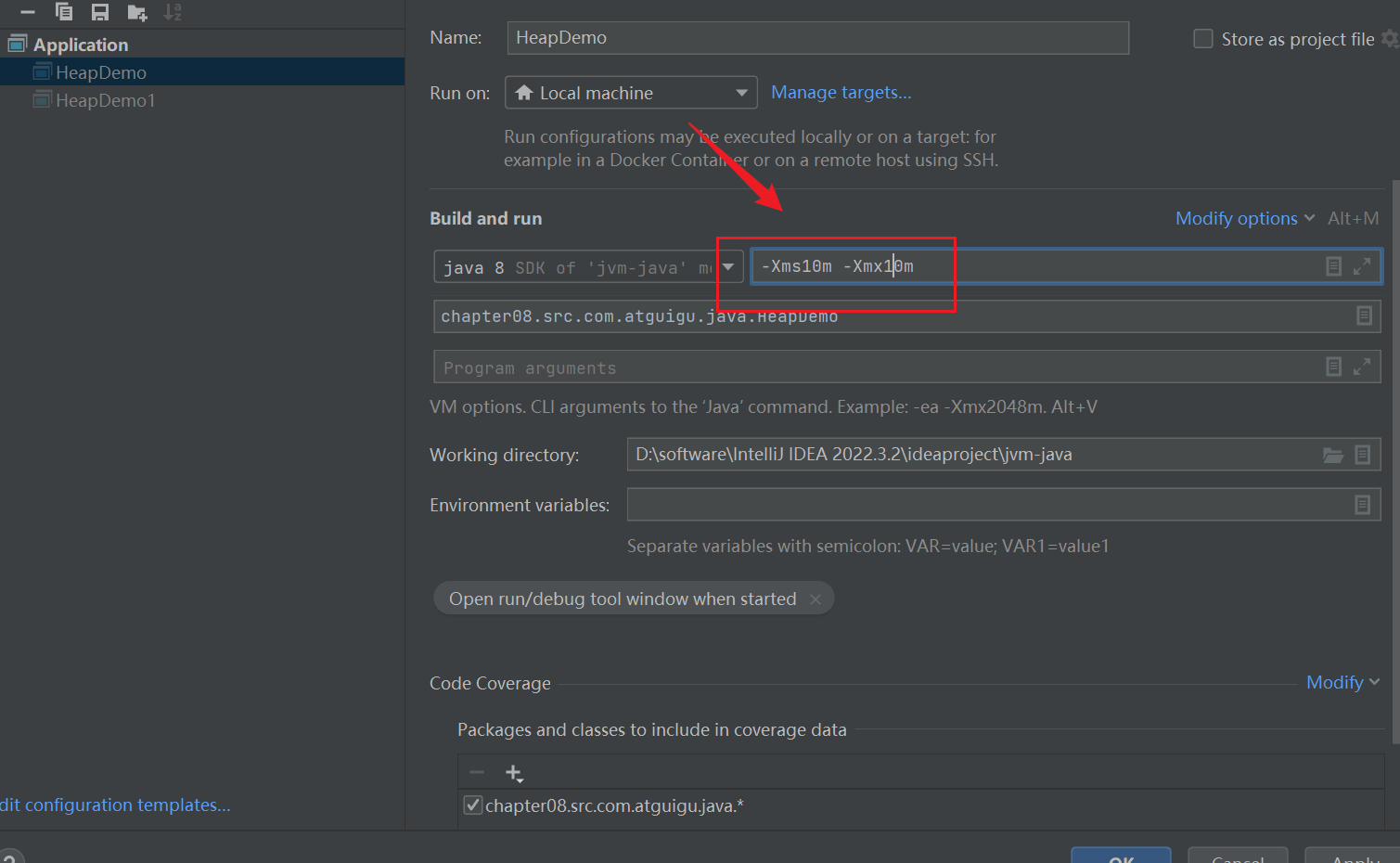Open the java 8 SDK dropdown
This screenshot has height=863, width=1400.
[x=728, y=267]
